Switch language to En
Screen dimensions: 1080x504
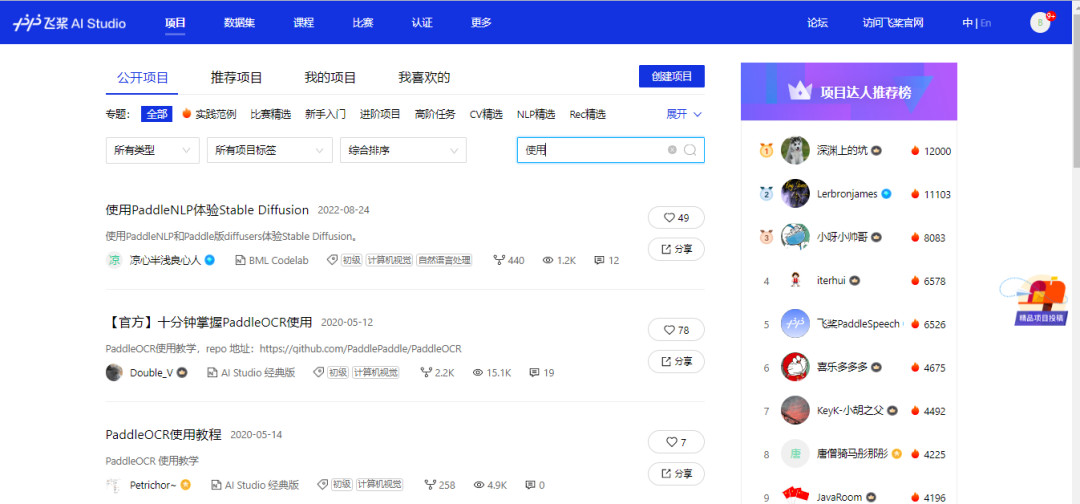coord(986,23)
